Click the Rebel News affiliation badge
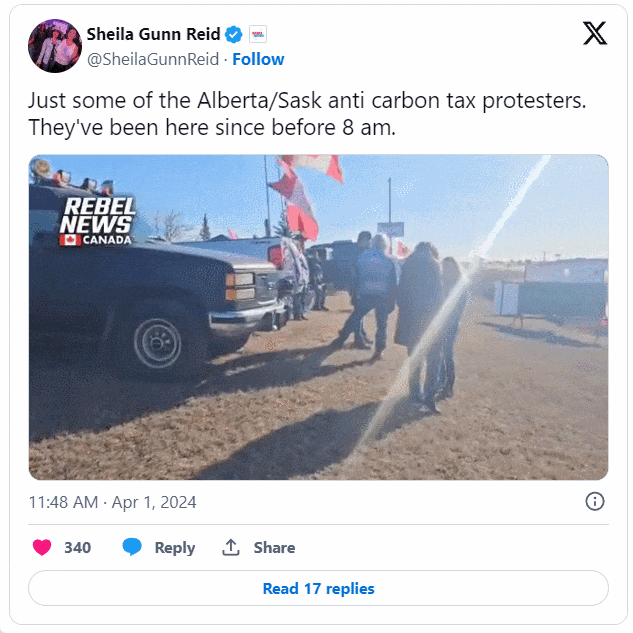 tap(258, 34)
